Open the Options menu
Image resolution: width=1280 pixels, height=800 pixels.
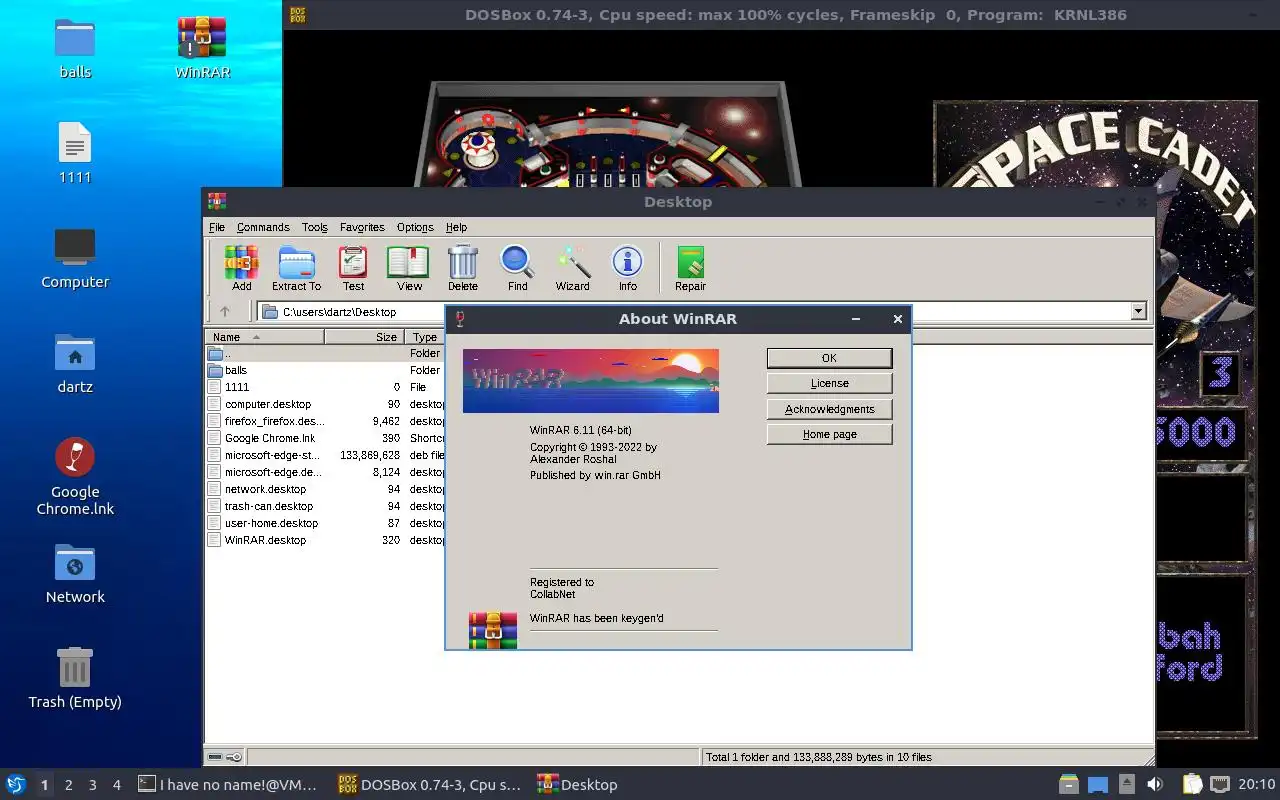pos(415,227)
